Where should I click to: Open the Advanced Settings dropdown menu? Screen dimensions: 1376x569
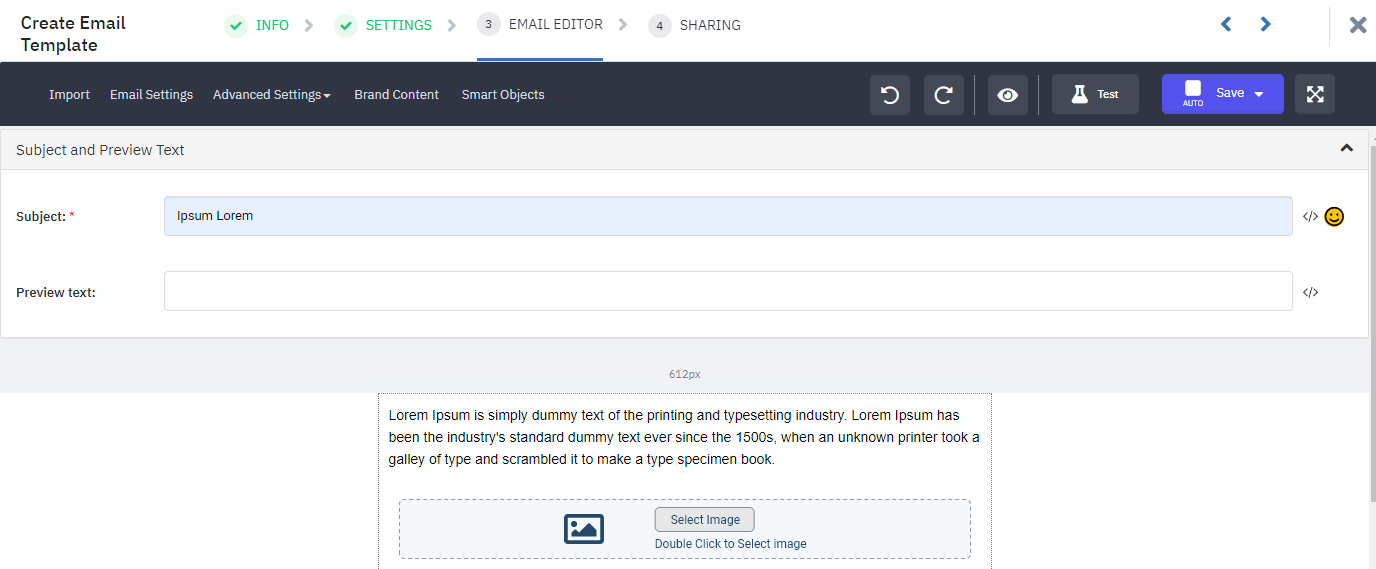272,95
